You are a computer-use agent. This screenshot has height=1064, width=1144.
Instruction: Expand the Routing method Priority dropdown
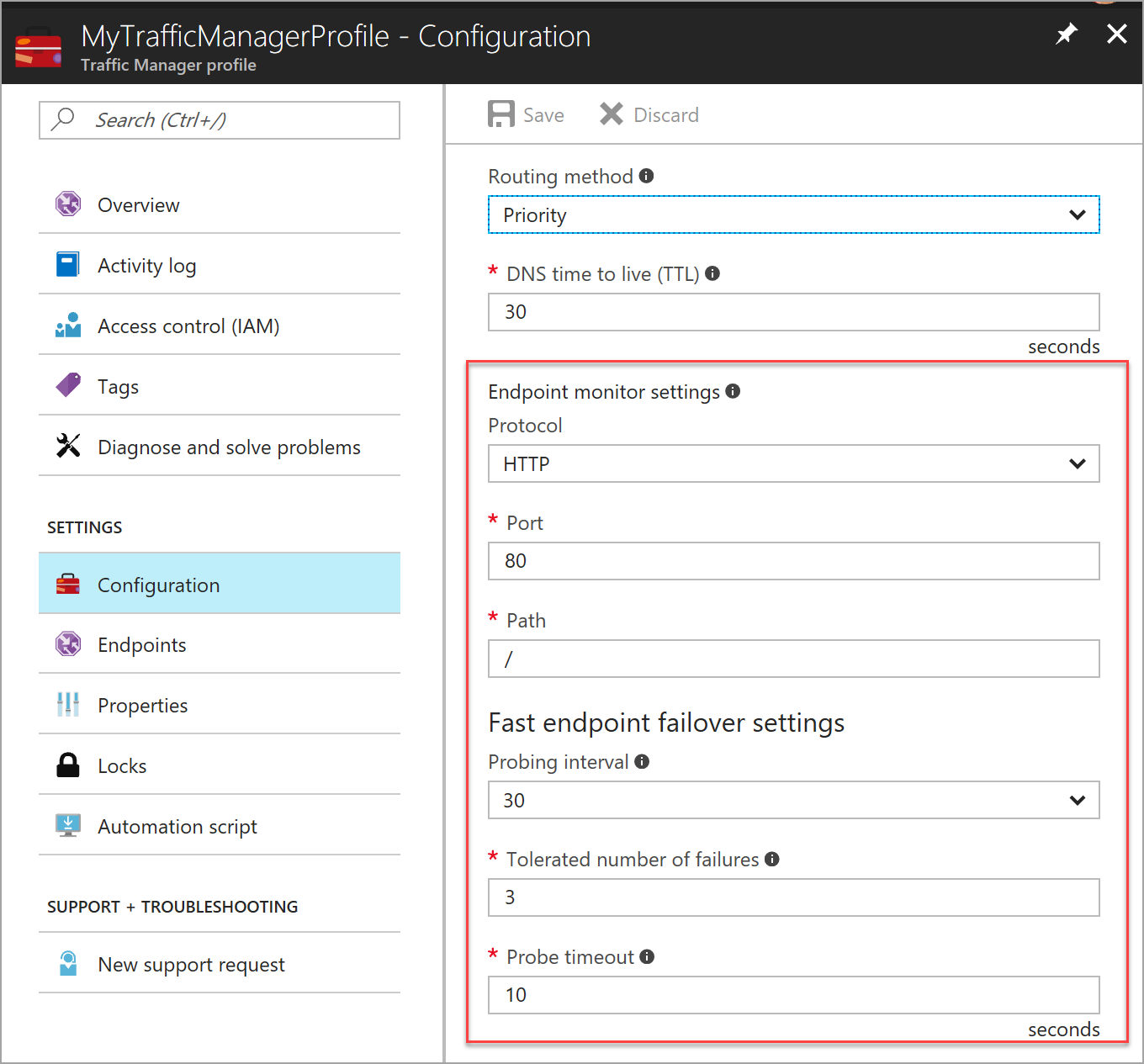[793, 215]
